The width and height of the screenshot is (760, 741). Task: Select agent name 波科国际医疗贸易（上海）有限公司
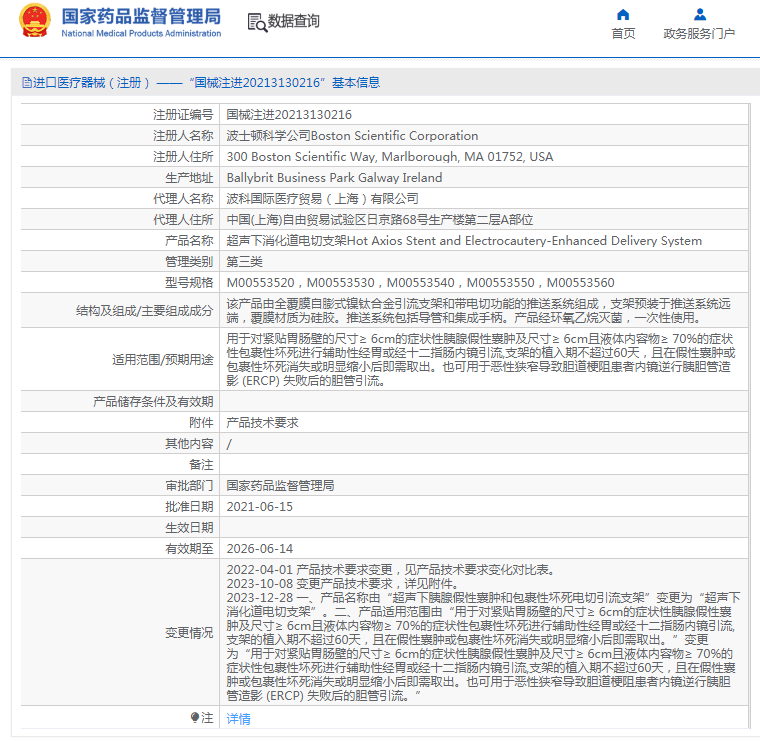point(322,199)
